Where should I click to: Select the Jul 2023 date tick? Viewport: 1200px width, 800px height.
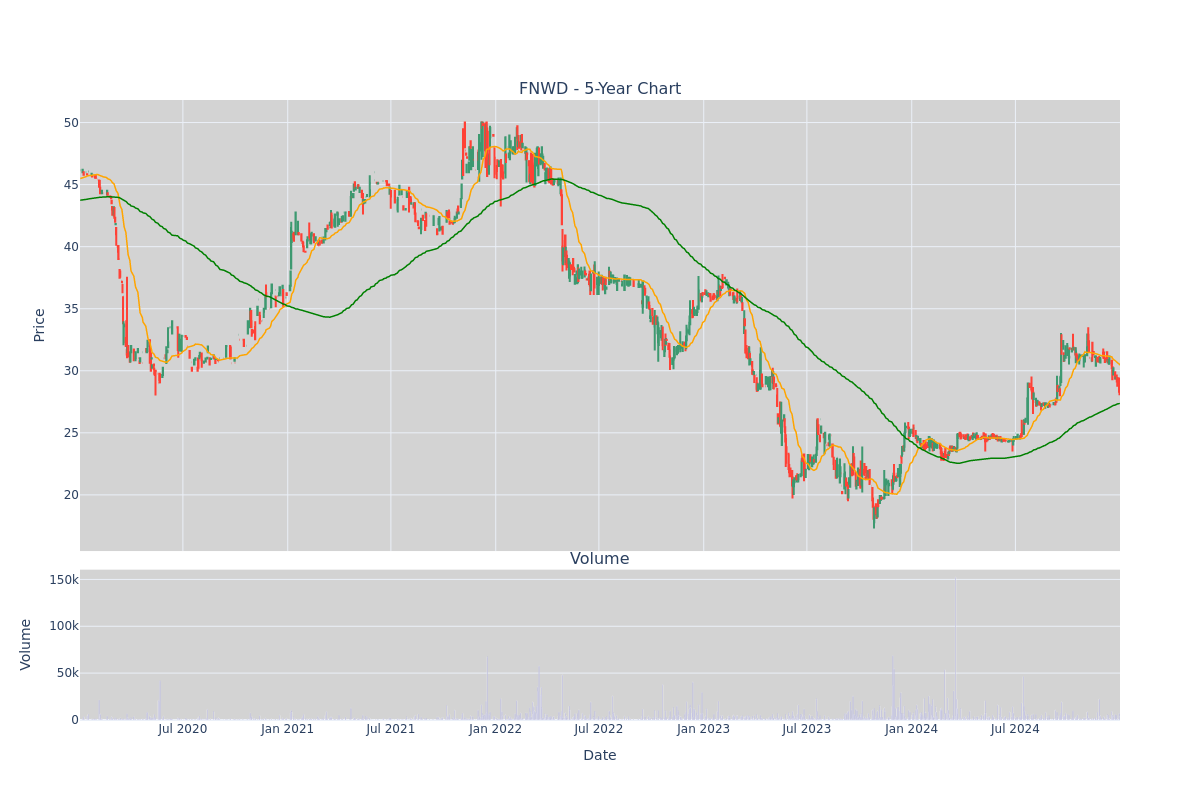click(807, 729)
